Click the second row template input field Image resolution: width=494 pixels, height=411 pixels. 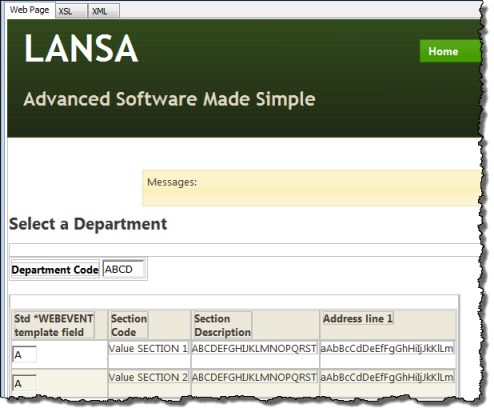click(24, 383)
